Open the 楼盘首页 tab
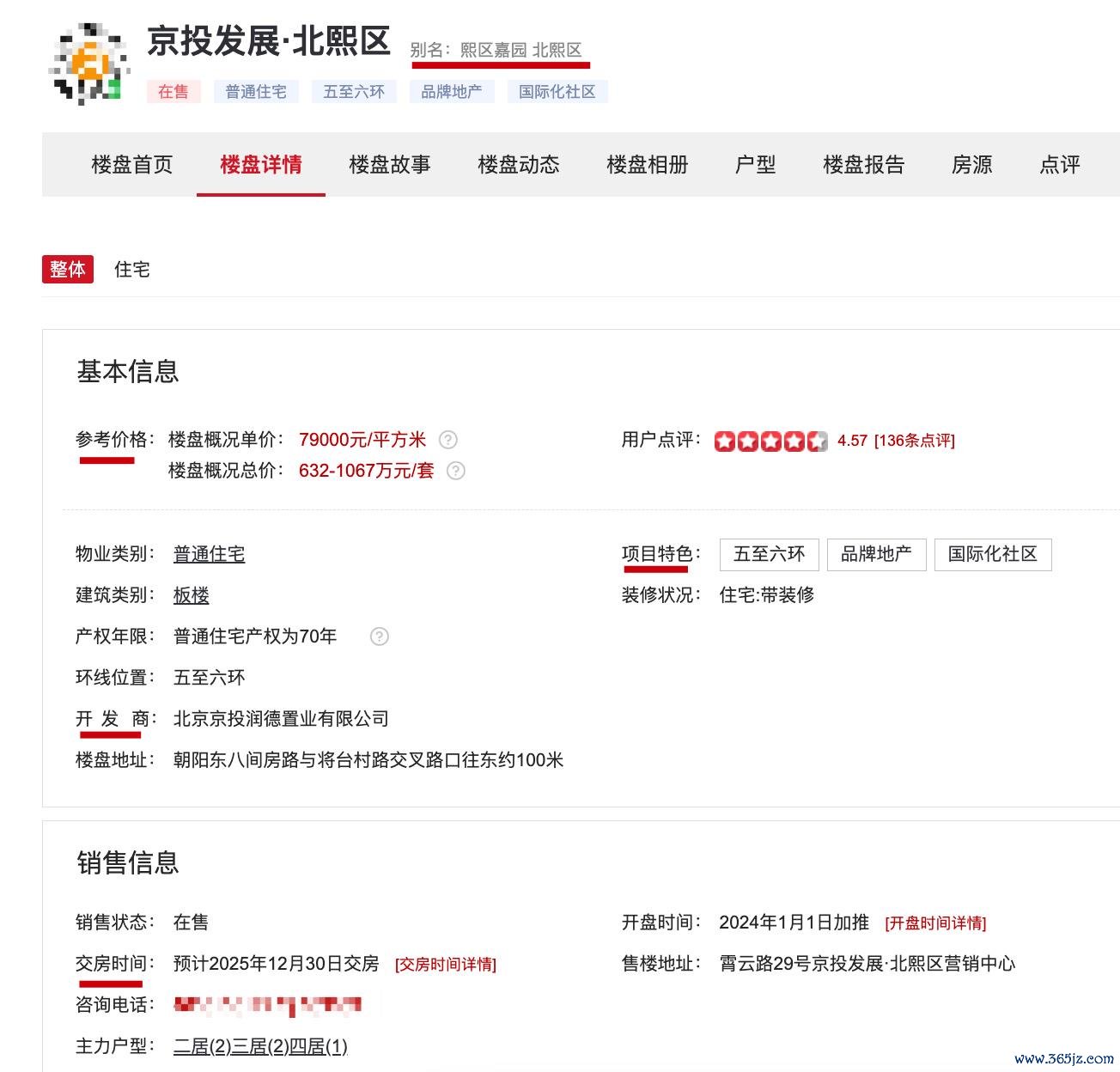Image resolution: width=1120 pixels, height=1072 pixels. [132, 165]
